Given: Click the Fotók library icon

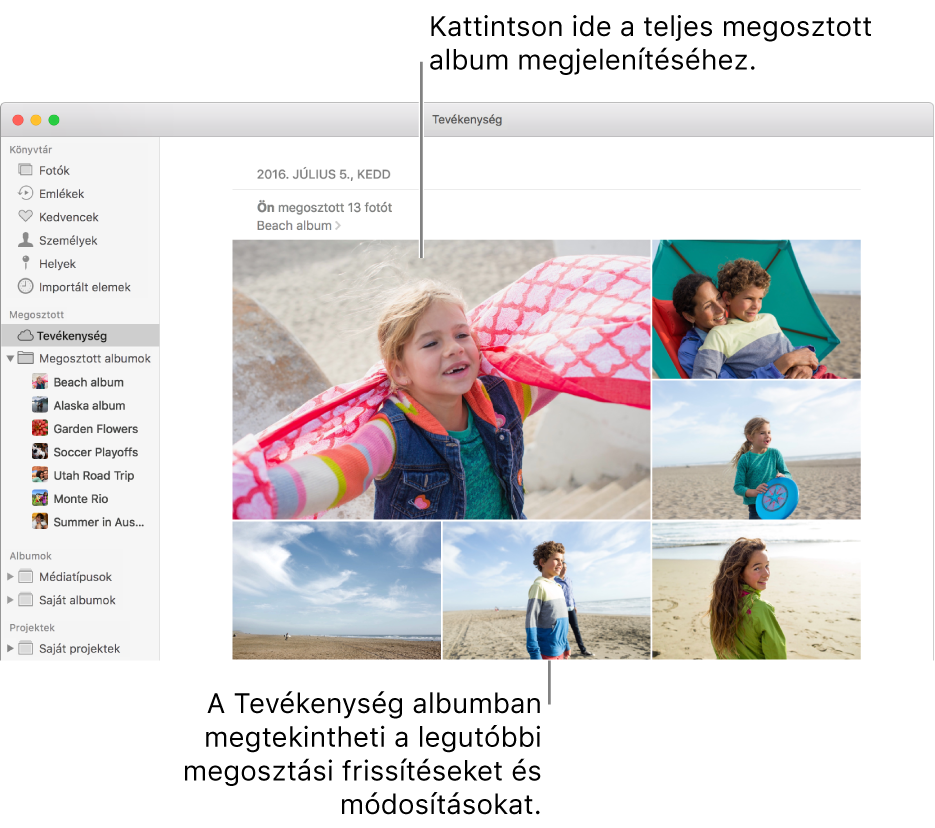Looking at the screenshot, I should [26, 170].
